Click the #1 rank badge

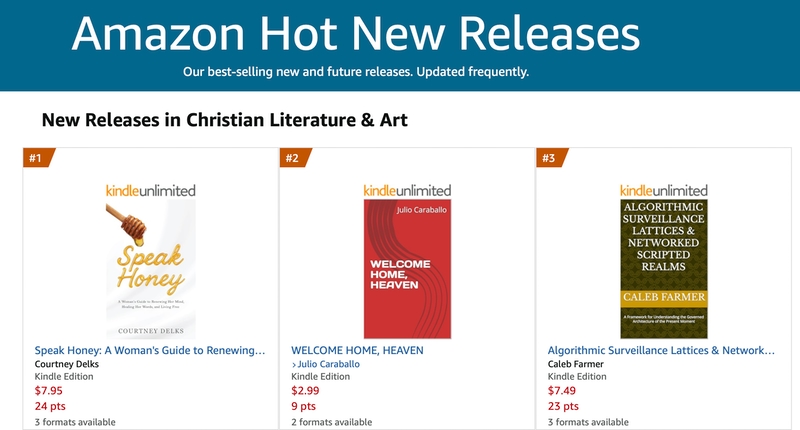pos(37,158)
